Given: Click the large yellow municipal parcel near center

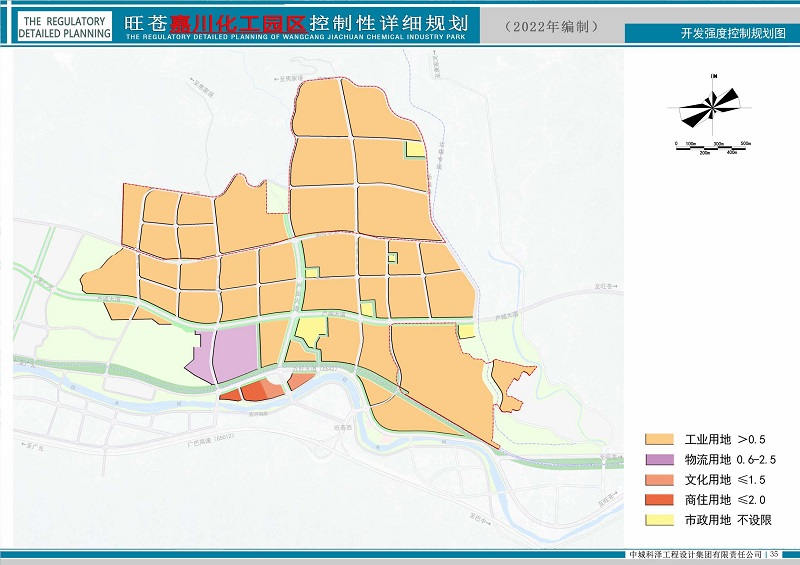Looking at the screenshot, I should click(311, 332).
